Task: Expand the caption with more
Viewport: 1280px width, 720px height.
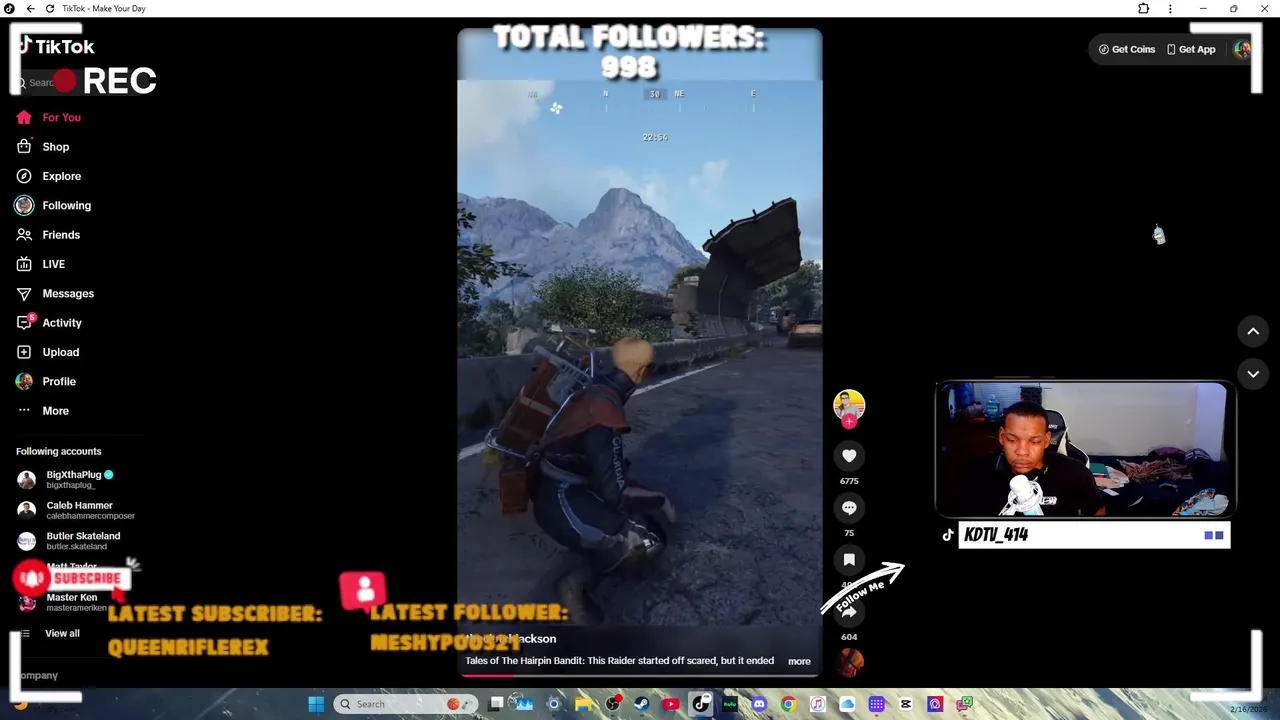Action: pyautogui.click(x=799, y=661)
